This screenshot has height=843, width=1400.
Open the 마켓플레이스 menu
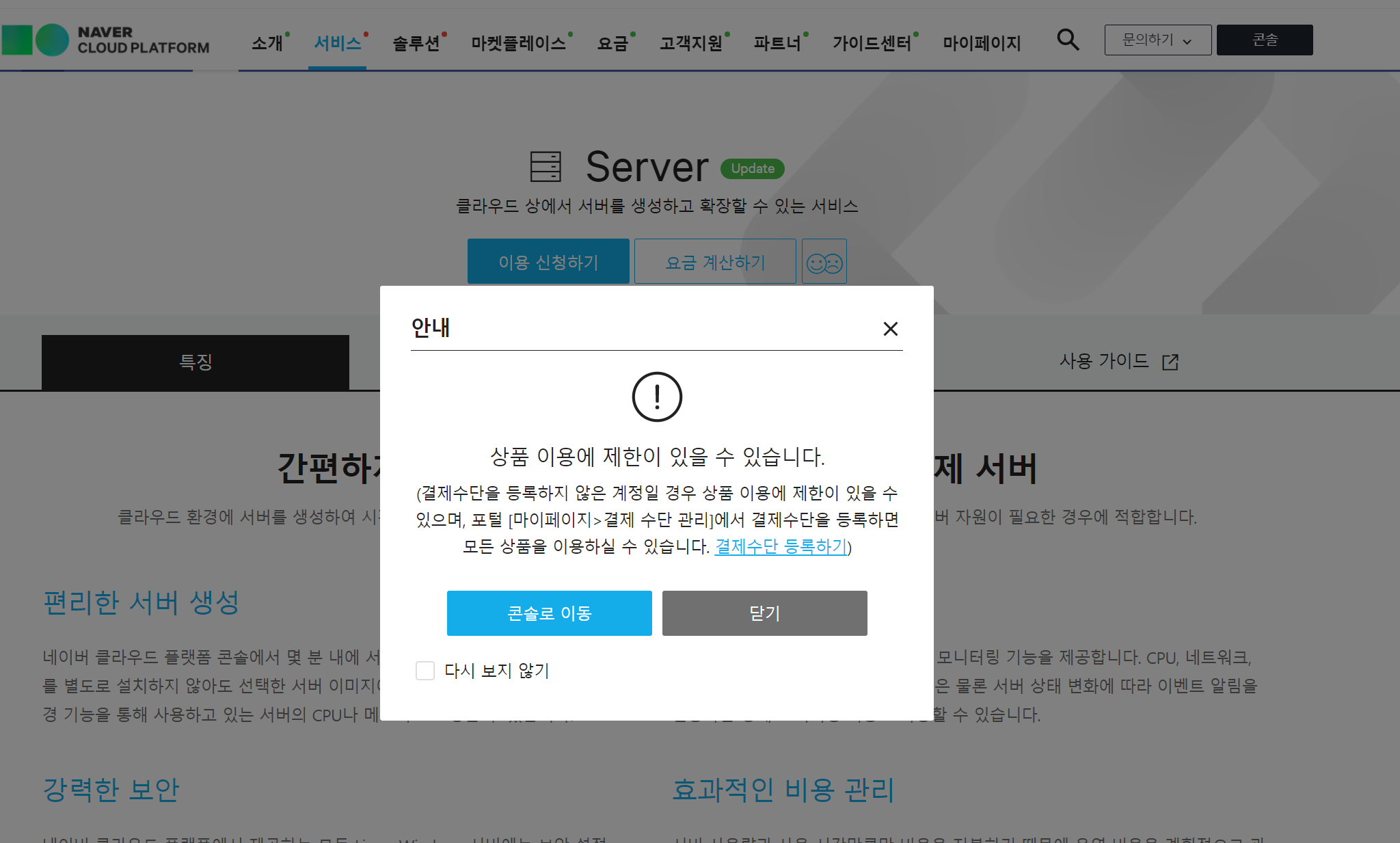[518, 43]
